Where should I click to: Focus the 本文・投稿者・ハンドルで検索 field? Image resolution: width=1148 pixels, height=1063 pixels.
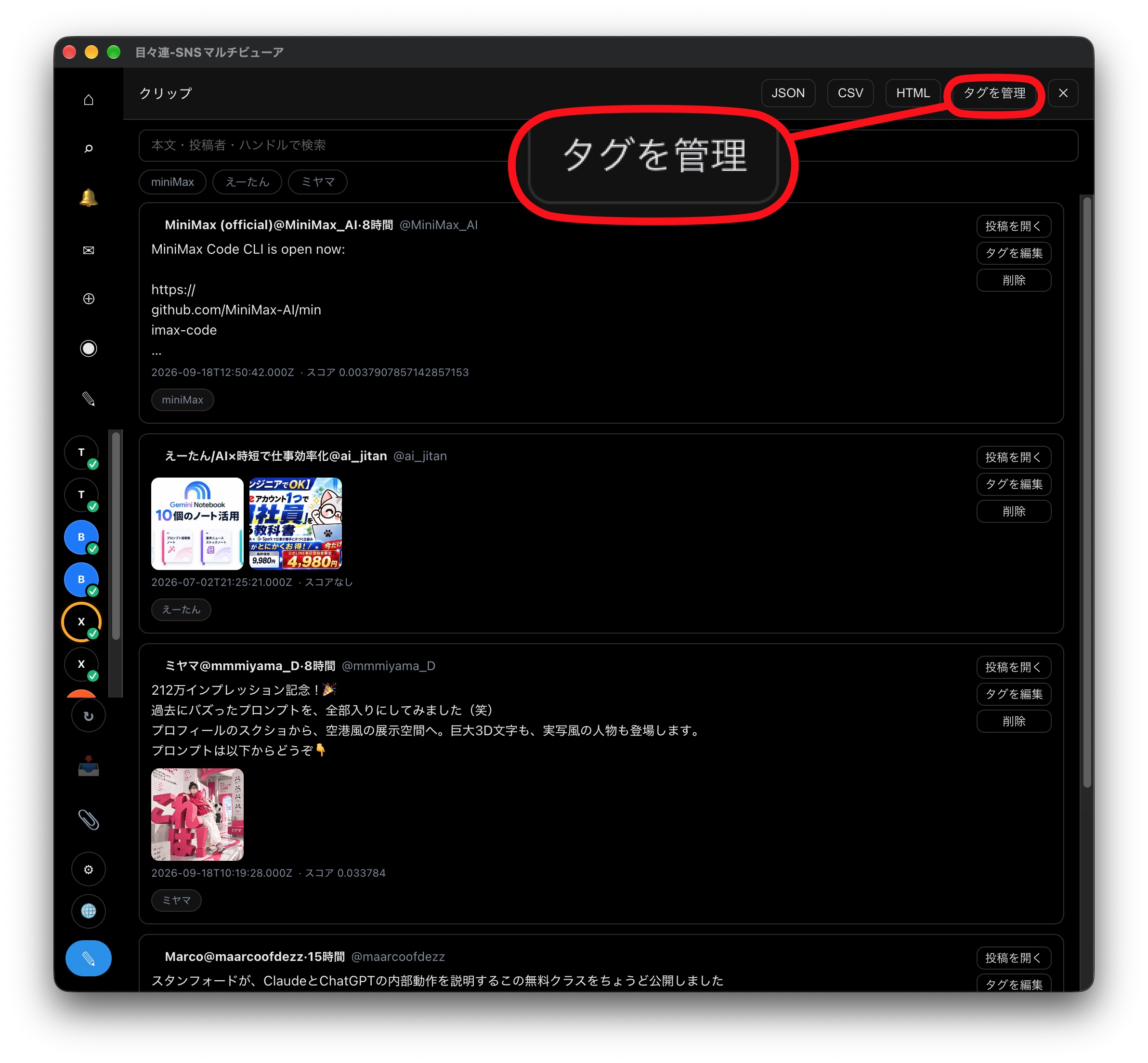(608, 145)
